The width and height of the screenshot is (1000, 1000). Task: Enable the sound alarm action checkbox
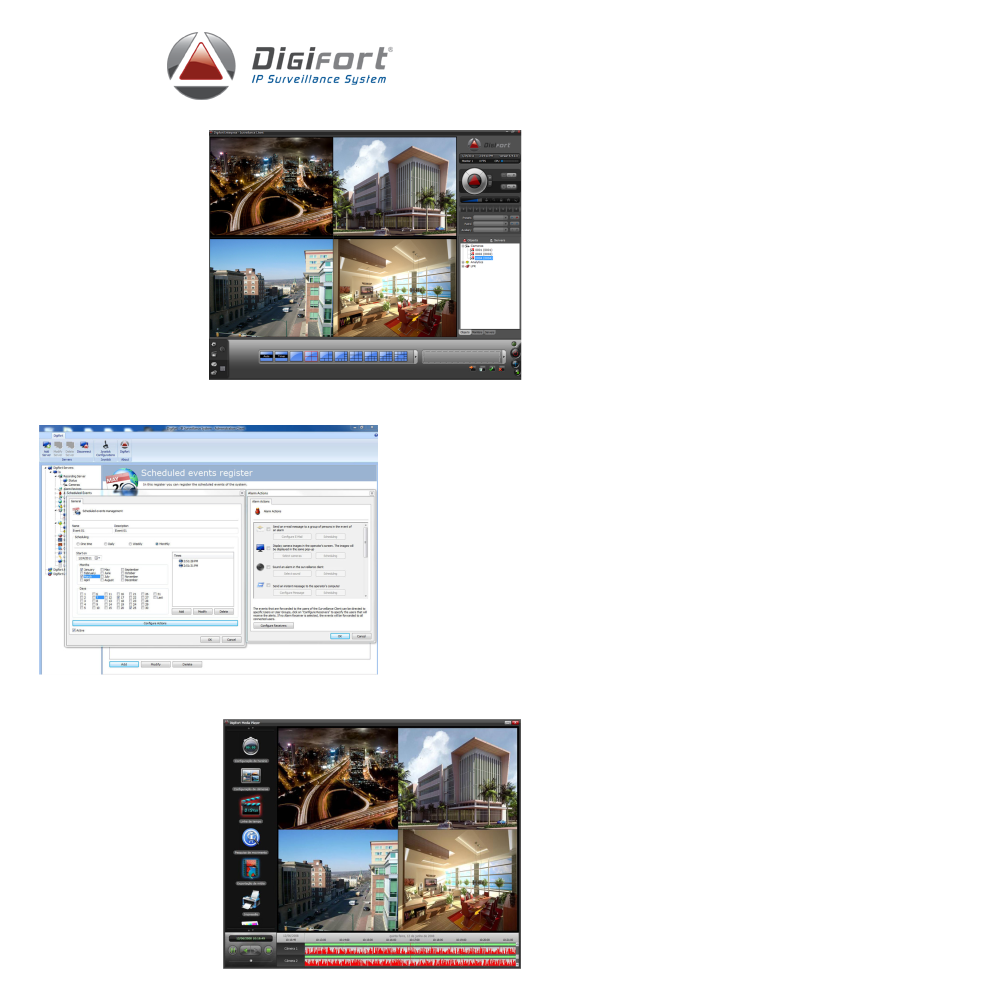click(268, 567)
